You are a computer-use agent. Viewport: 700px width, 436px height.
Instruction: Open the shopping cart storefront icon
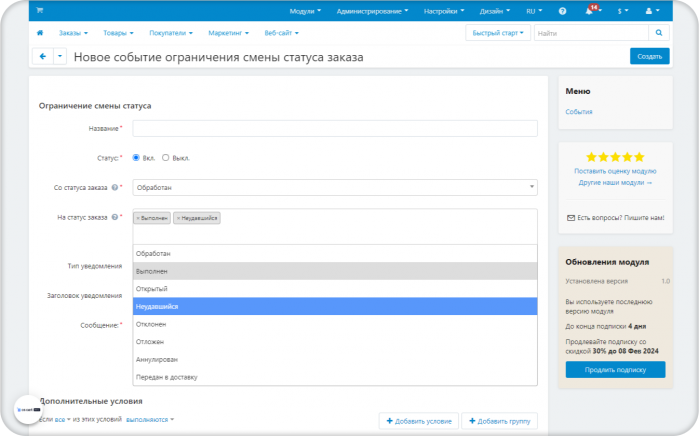[x=40, y=10]
